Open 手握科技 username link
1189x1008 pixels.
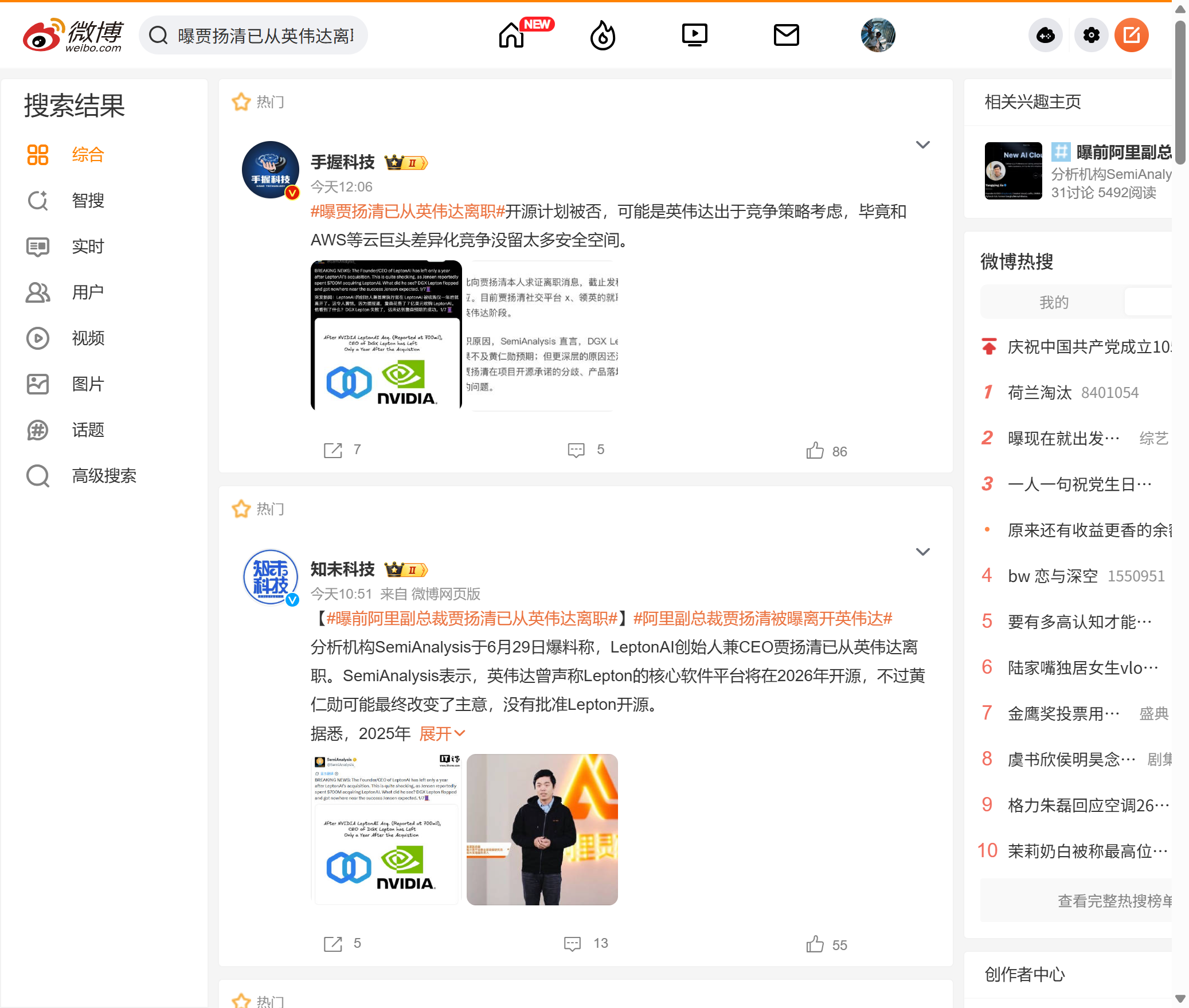click(x=342, y=163)
